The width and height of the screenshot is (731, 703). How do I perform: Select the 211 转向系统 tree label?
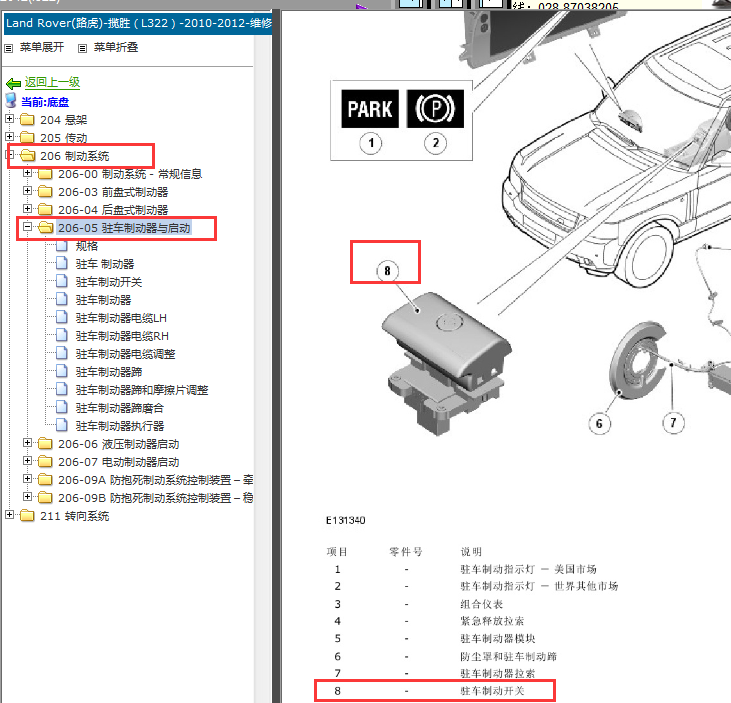coord(75,516)
